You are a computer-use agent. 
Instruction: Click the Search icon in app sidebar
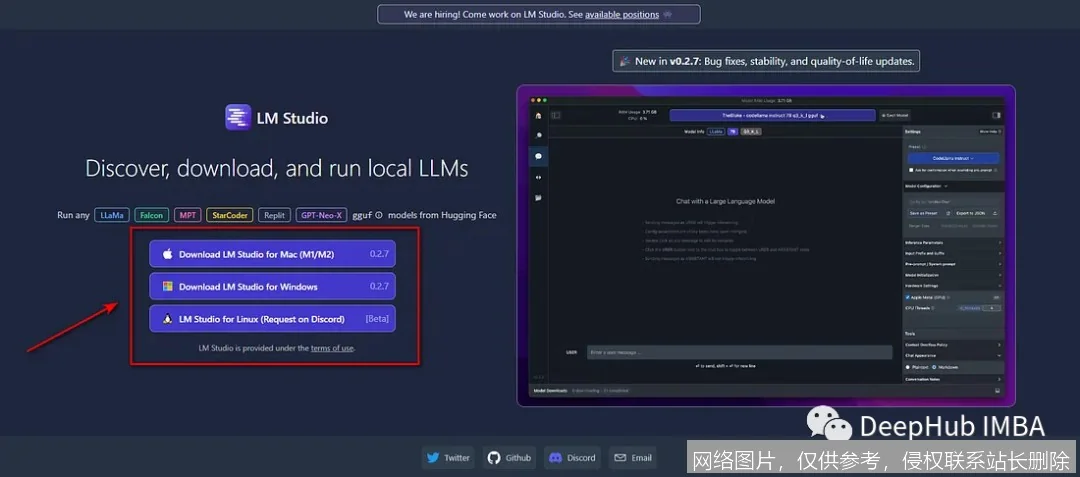pos(539,136)
